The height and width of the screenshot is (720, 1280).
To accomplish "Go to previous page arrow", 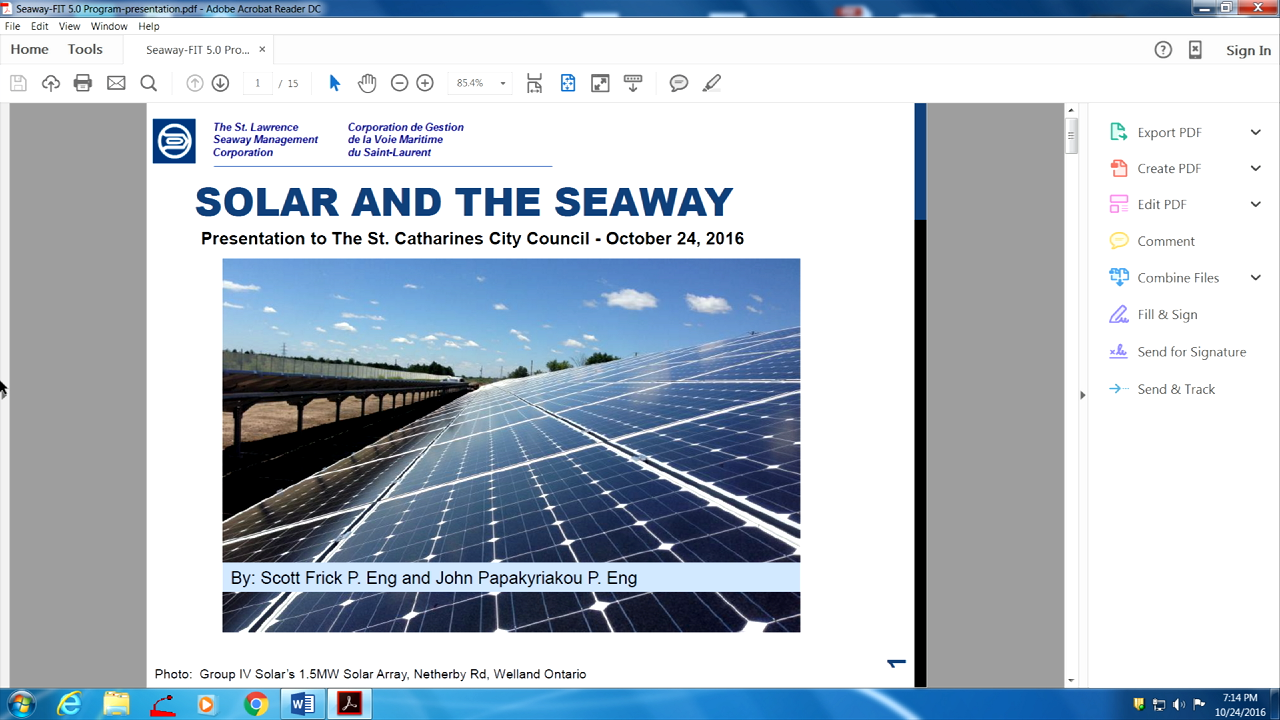I will coord(195,83).
